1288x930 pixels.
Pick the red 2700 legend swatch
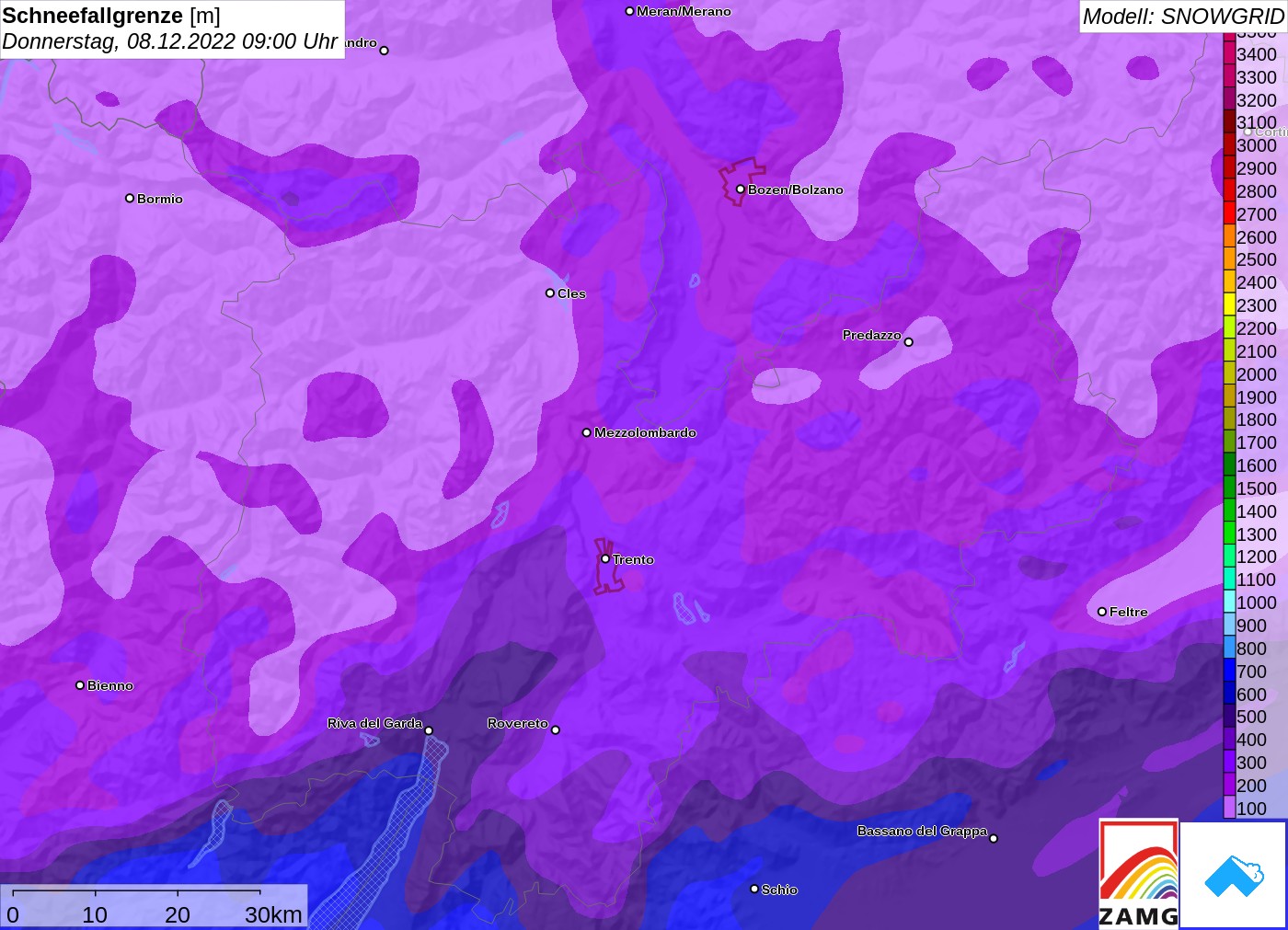[1229, 213]
